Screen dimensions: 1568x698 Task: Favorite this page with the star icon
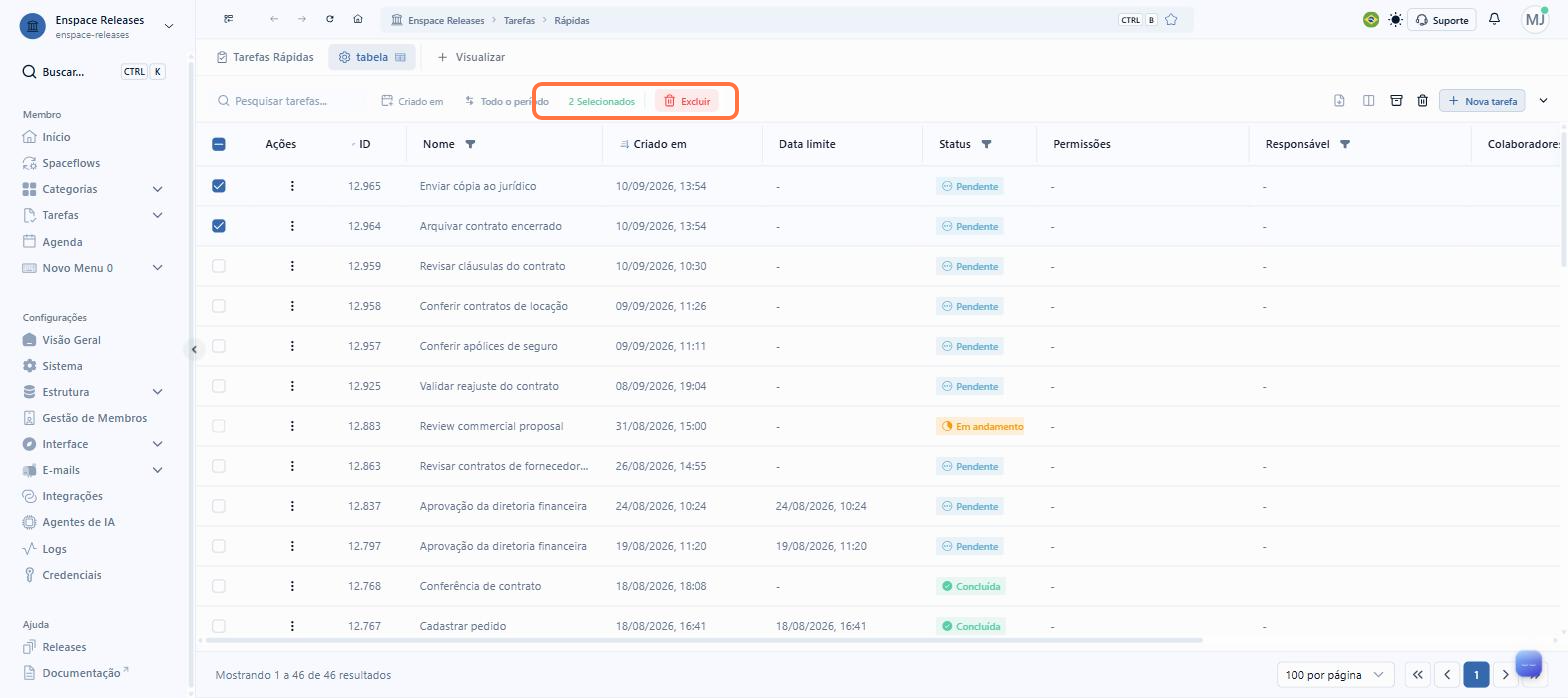1171,20
